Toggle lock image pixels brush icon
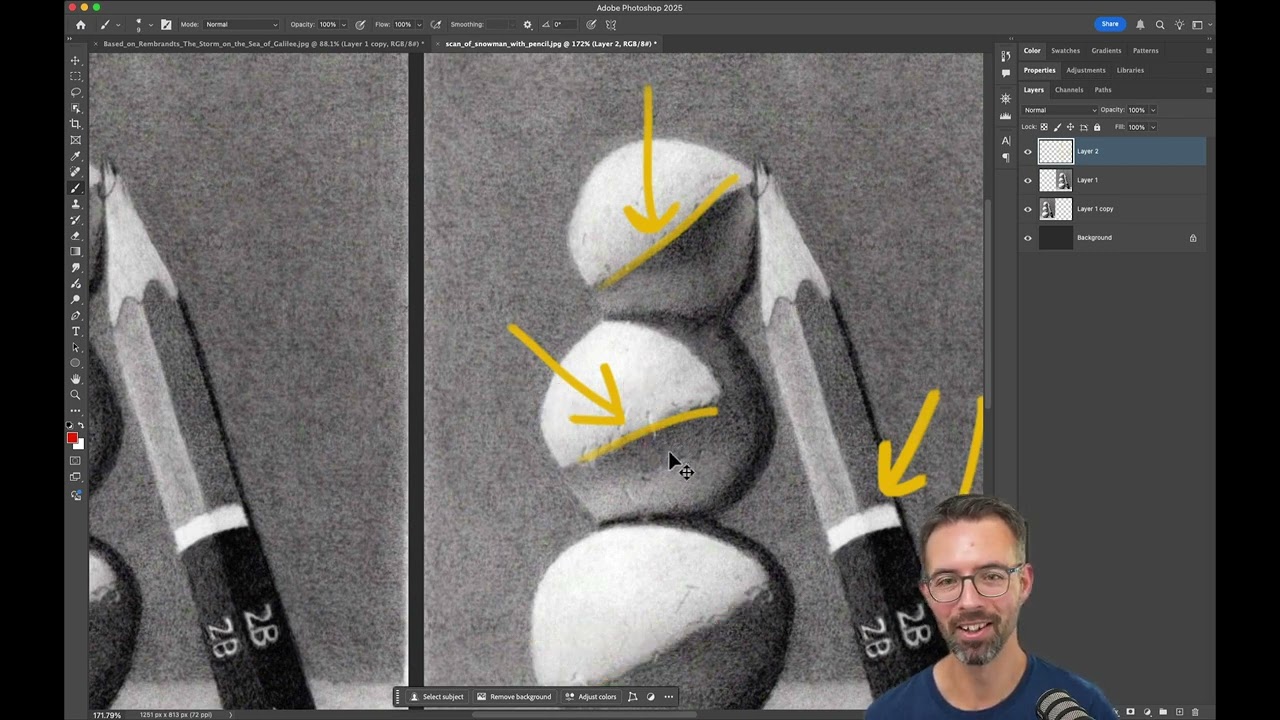The image size is (1280, 720). (x=1058, y=127)
